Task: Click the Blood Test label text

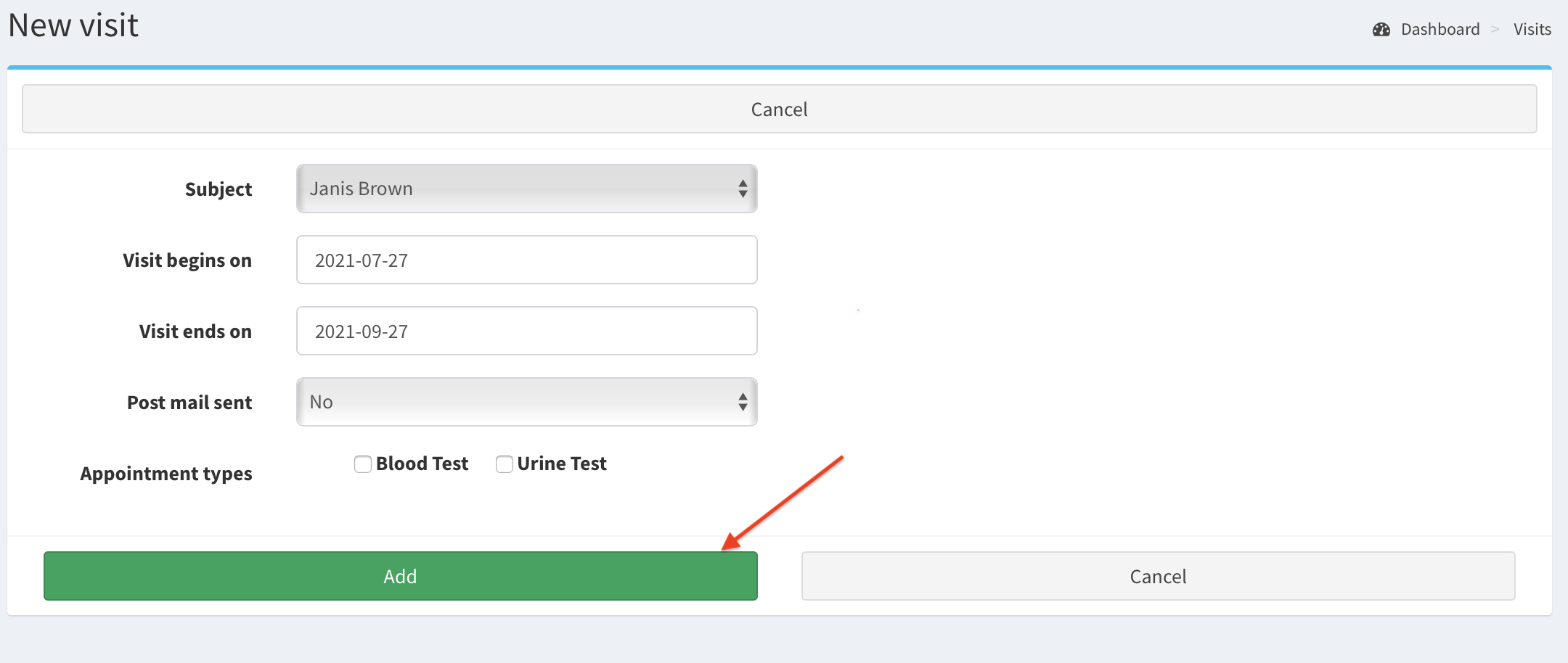Action: (x=422, y=464)
